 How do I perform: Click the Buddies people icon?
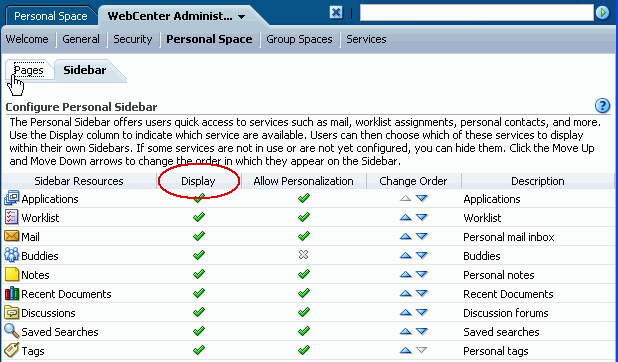pyautogui.click(x=11, y=255)
